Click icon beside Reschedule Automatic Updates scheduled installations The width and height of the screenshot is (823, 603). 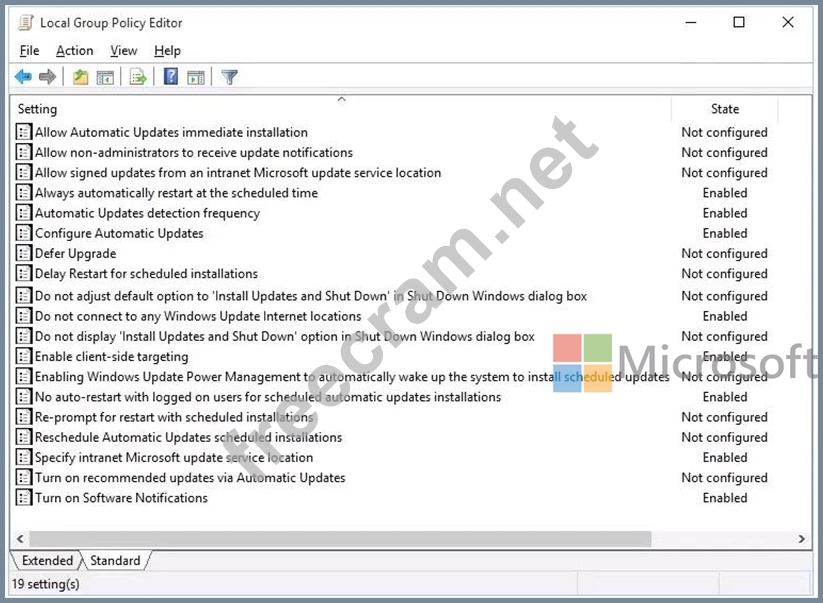(23, 437)
